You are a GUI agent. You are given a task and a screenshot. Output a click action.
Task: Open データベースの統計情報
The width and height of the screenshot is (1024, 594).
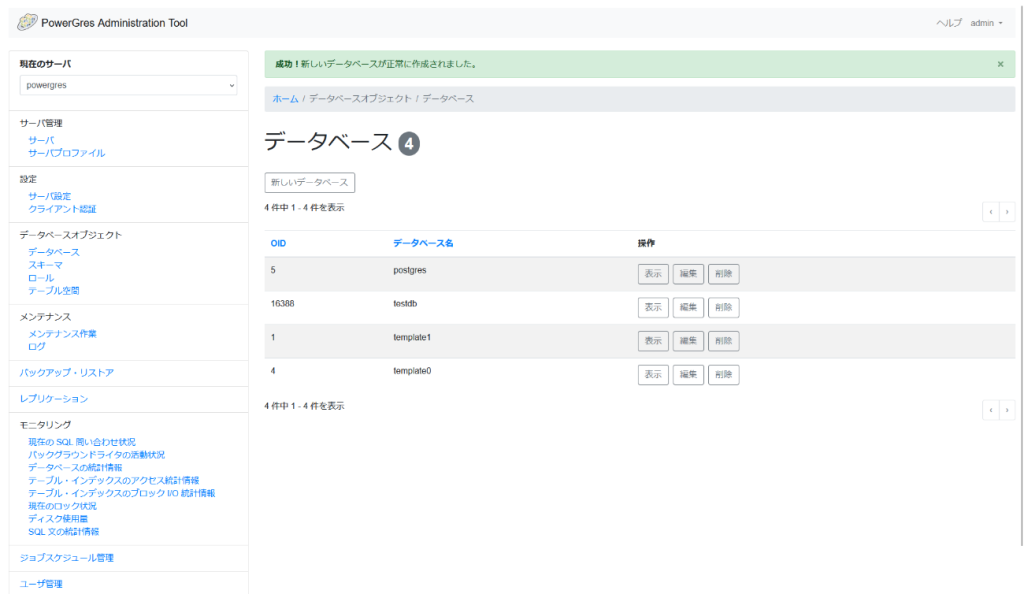tap(75, 467)
